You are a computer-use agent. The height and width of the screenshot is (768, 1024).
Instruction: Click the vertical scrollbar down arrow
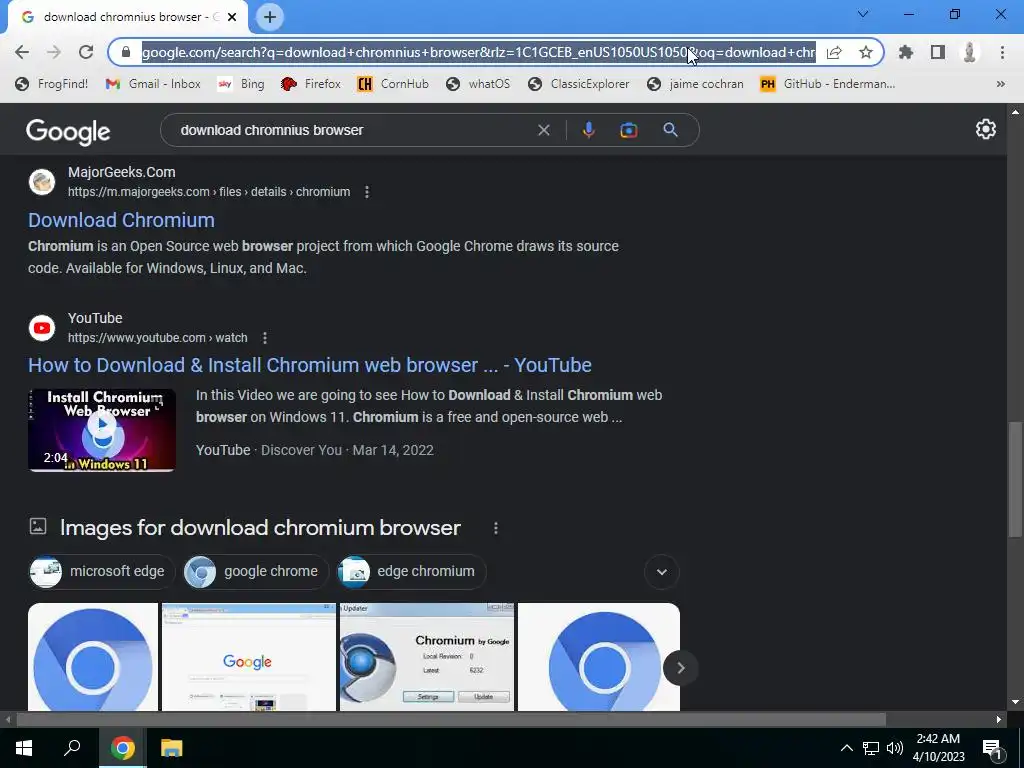point(1015,702)
